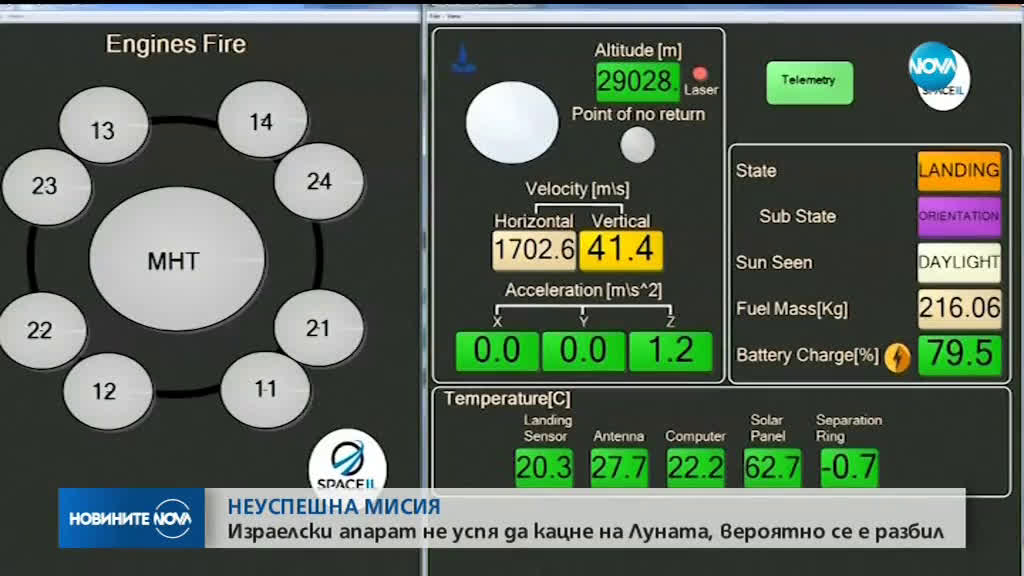Click engine 13 indicator circle
Screen dimensions: 1024x576
(x=103, y=125)
